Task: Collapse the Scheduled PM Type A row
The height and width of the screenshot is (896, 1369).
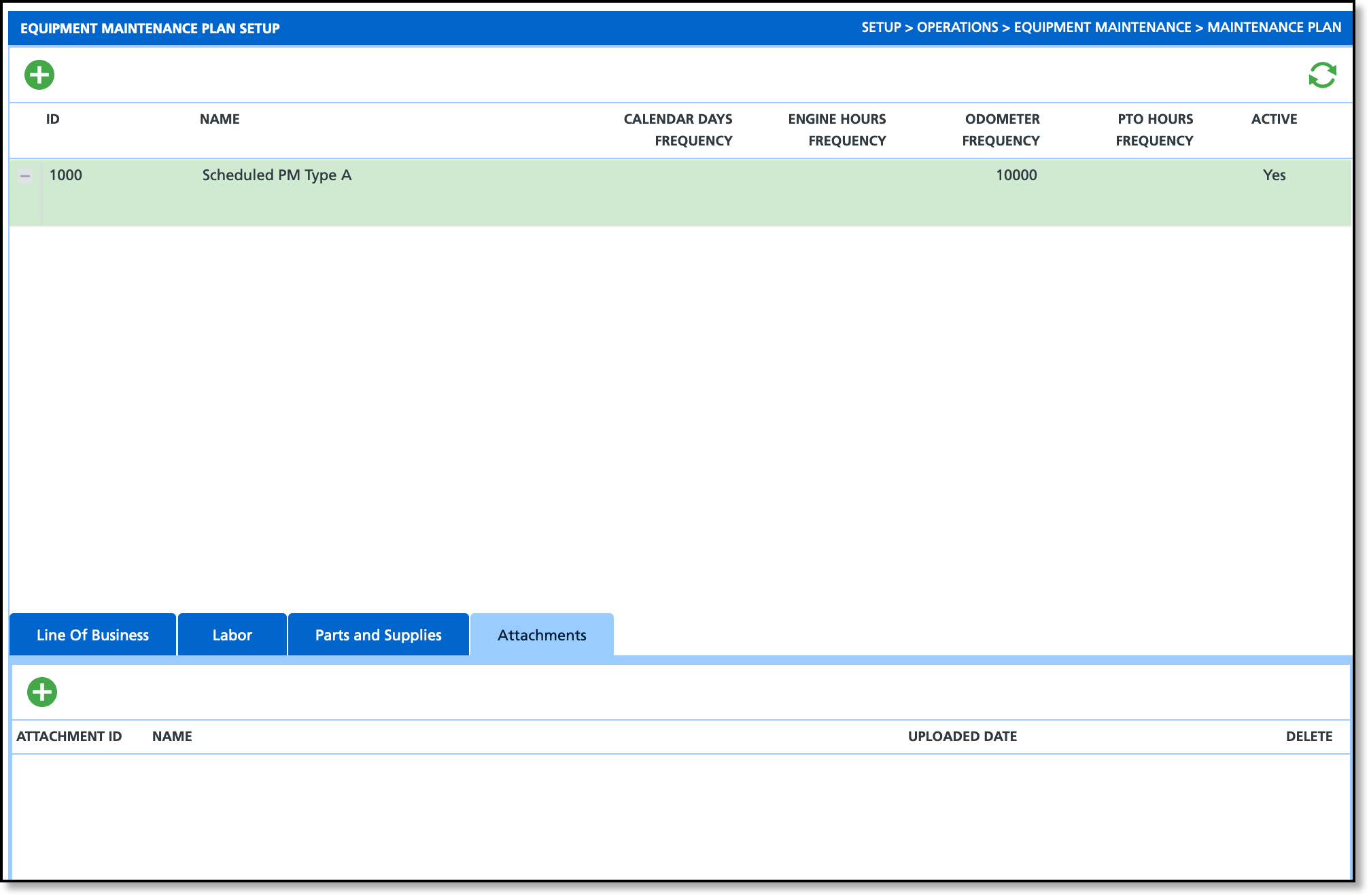Action: [x=25, y=176]
